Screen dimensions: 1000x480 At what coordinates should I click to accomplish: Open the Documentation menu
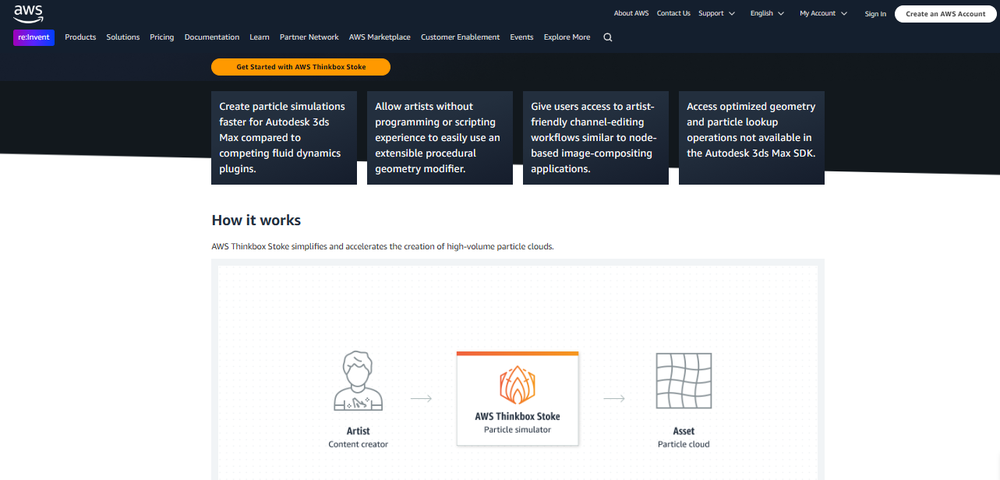pos(212,38)
